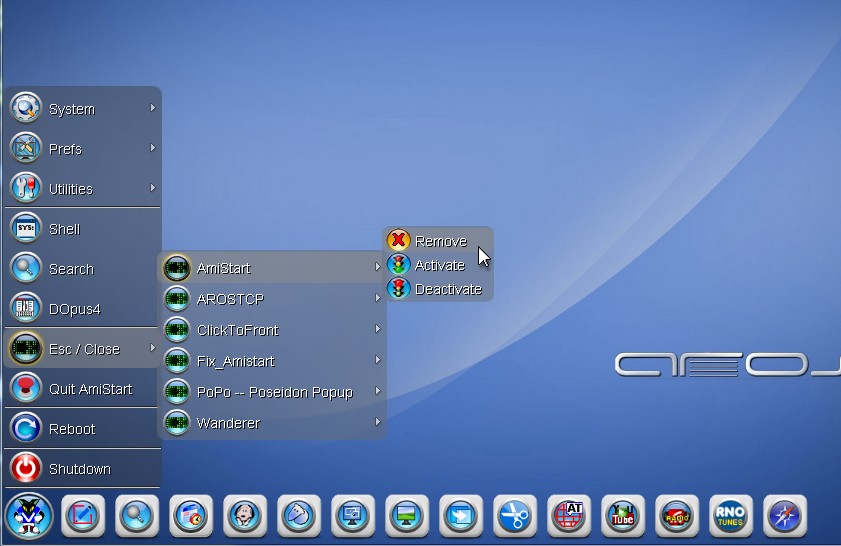
Task: Click the red X Remove icon
Action: [x=399, y=240]
